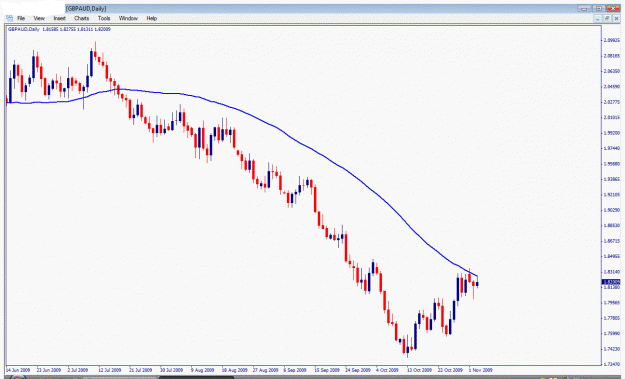Click the 1.88530 price axis label

click(612, 226)
